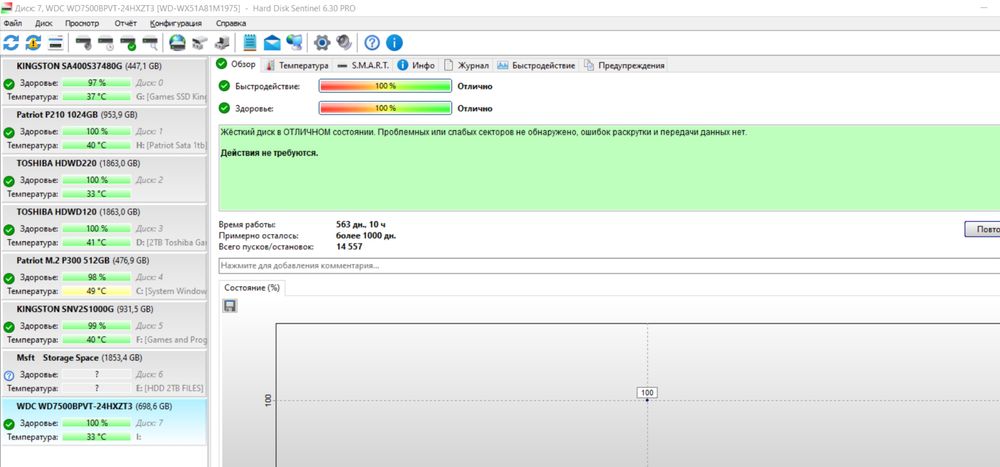Open the Отчёт menu
The height and width of the screenshot is (467, 1000).
tap(126, 23)
